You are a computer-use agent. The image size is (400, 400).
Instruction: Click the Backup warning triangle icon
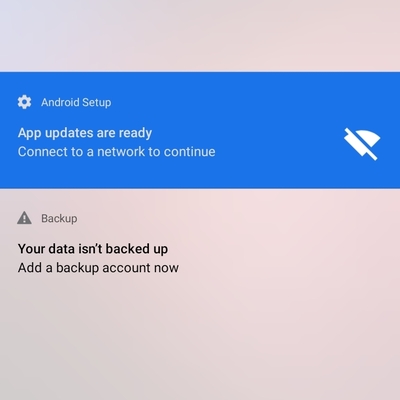click(24, 218)
